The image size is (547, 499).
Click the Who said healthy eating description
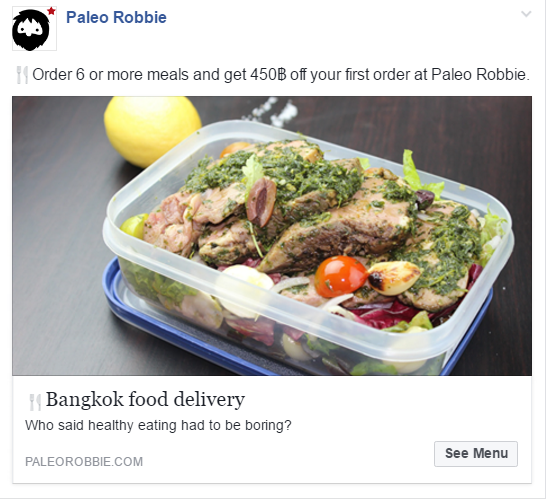158,425
